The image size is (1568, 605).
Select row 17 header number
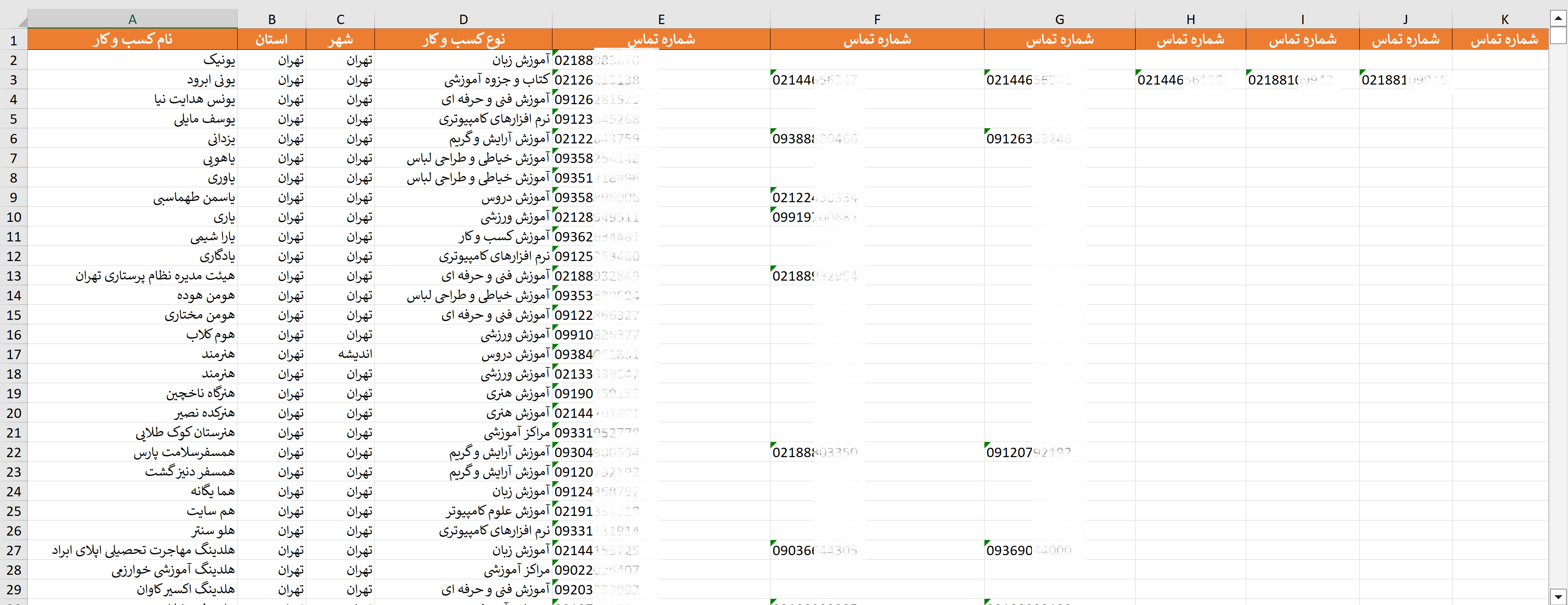(x=13, y=354)
